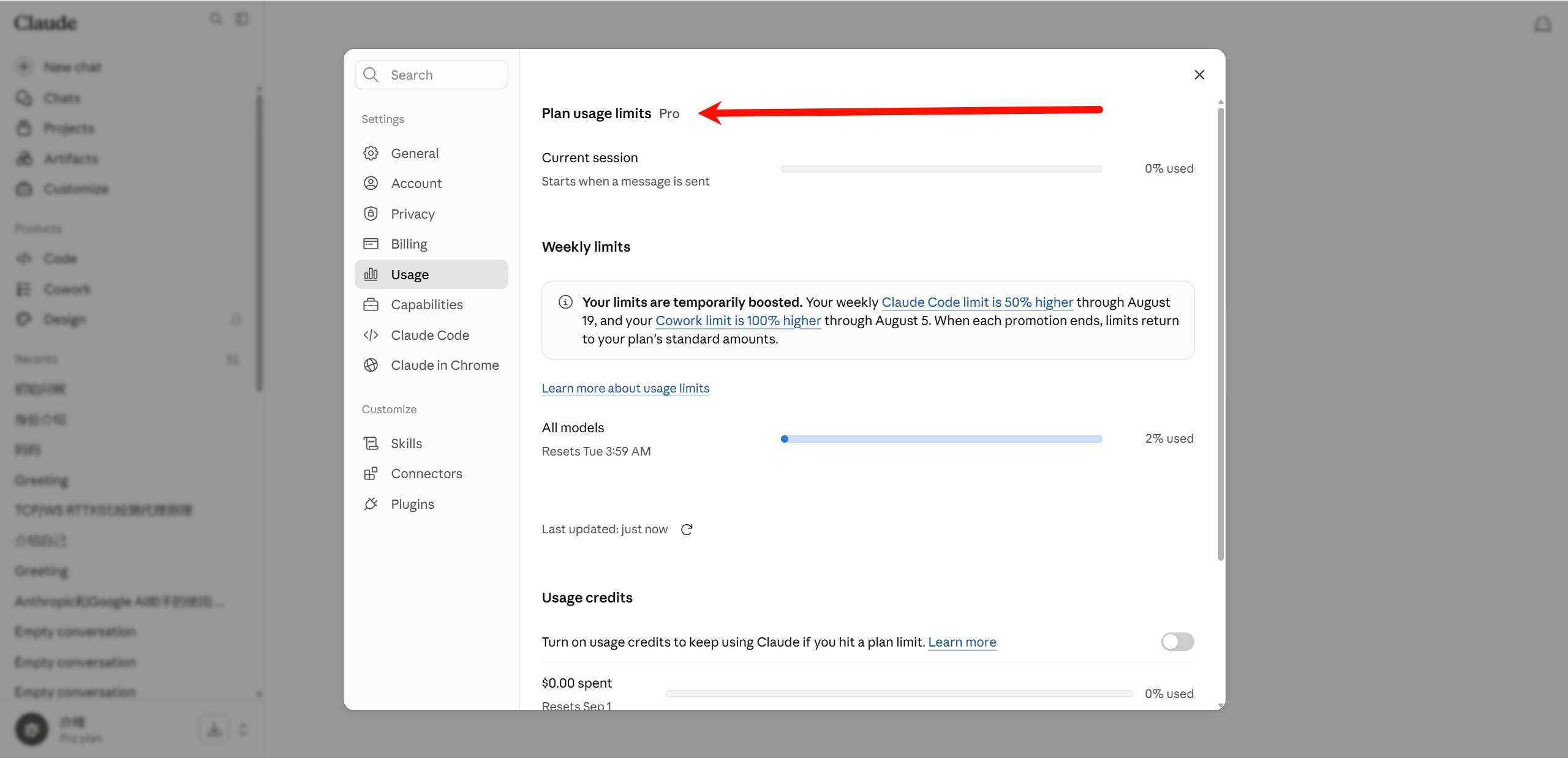Viewport: 1568px width, 758px height.
Task: Select the Plugins plug icon
Action: click(371, 504)
